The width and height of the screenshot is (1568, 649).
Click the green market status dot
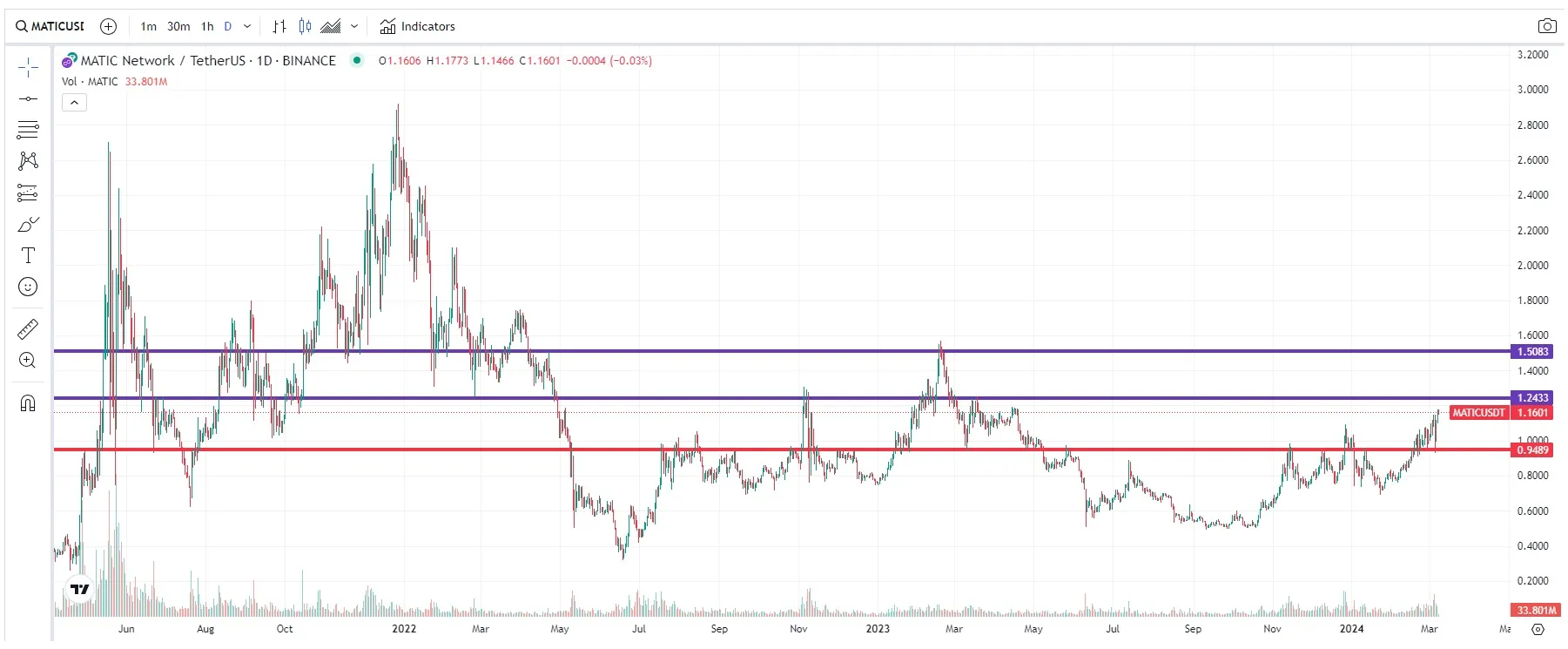pyautogui.click(x=357, y=60)
